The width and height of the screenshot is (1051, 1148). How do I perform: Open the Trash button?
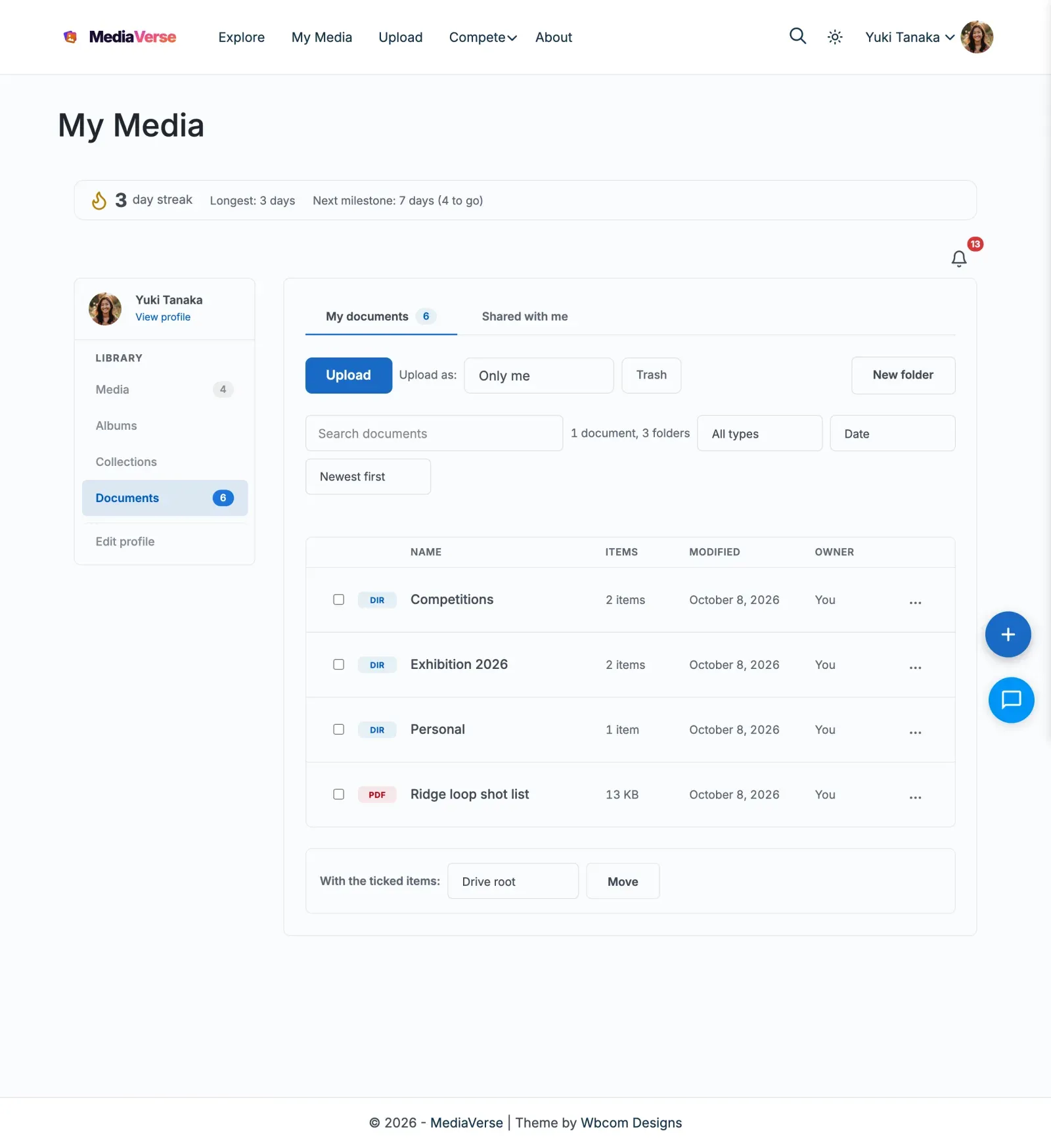tap(652, 375)
